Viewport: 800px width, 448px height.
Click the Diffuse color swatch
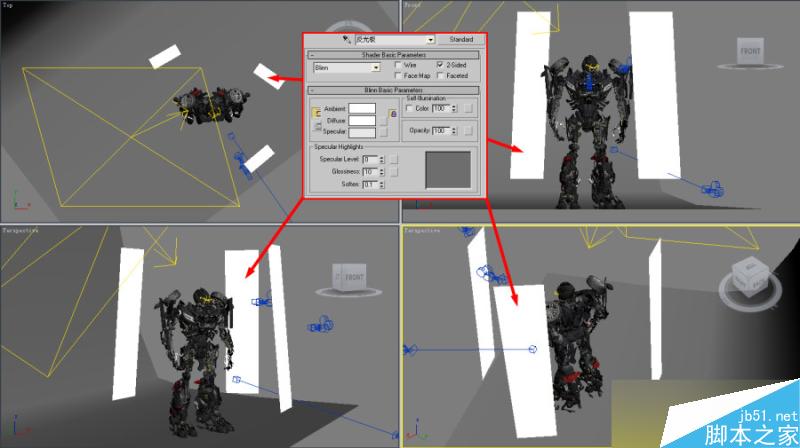362,120
